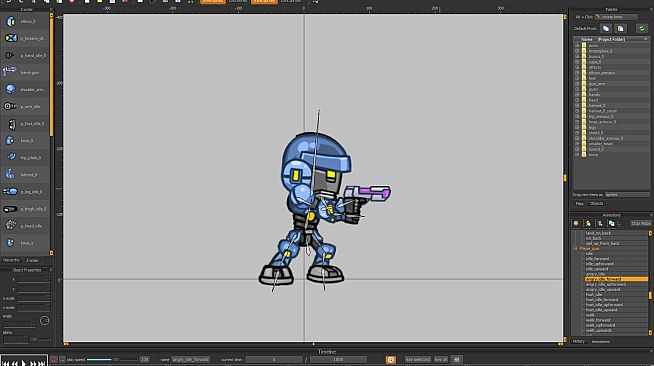Screen dimensions: 654x366
Task: Select the idle_upward animation
Action: (596, 269)
